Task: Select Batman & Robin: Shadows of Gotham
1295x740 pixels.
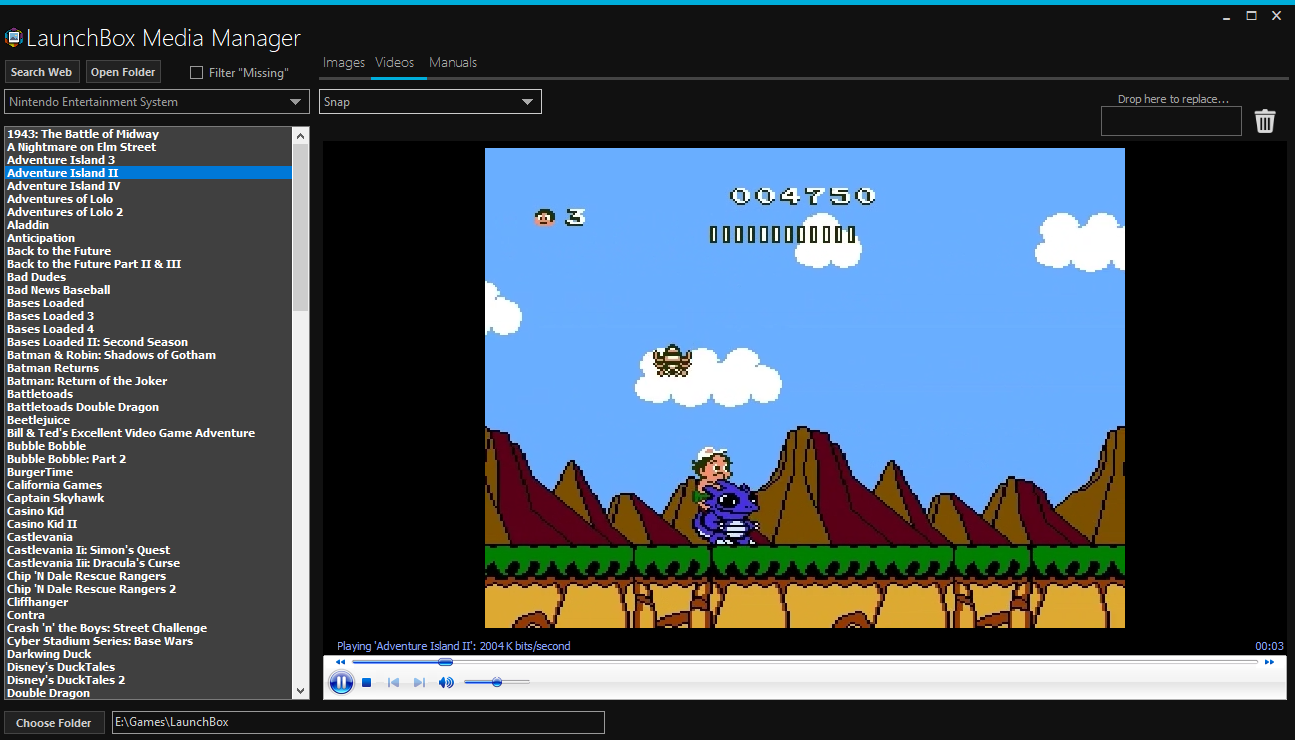Action: tap(111, 355)
